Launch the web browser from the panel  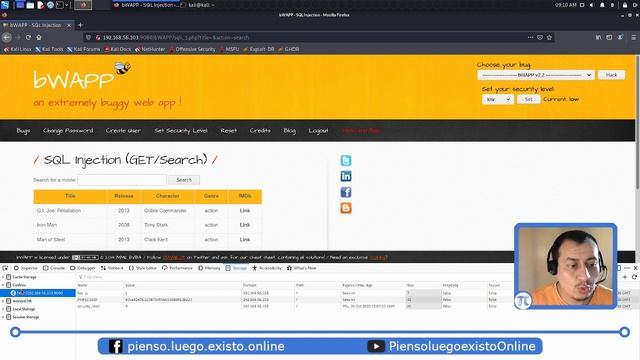(50, 5)
